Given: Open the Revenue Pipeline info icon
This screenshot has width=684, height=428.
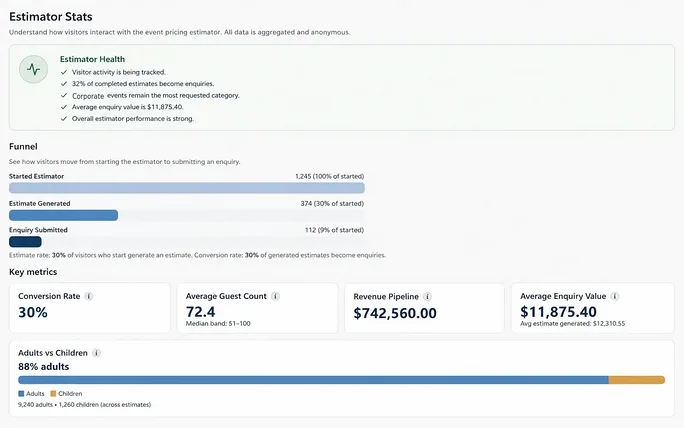Looking at the screenshot, I should coord(428,297).
